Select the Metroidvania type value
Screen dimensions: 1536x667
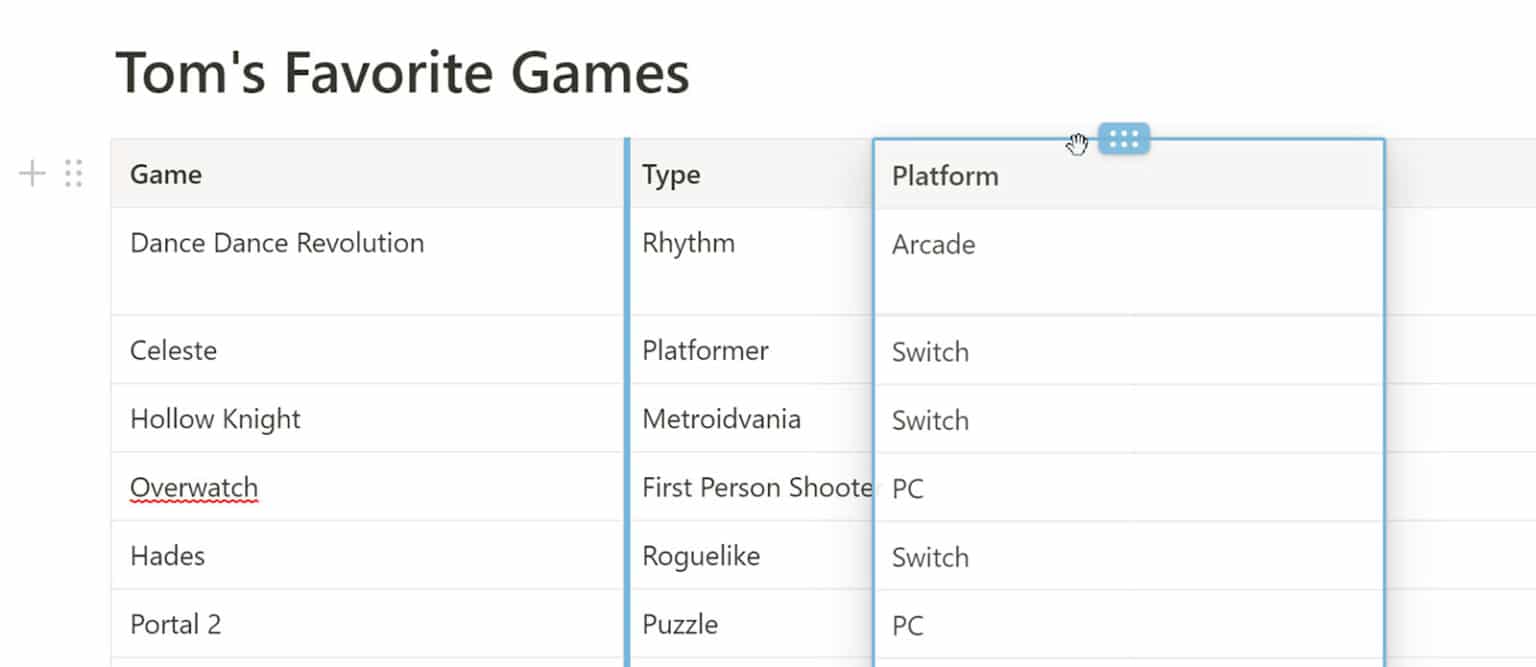click(x=722, y=419)
